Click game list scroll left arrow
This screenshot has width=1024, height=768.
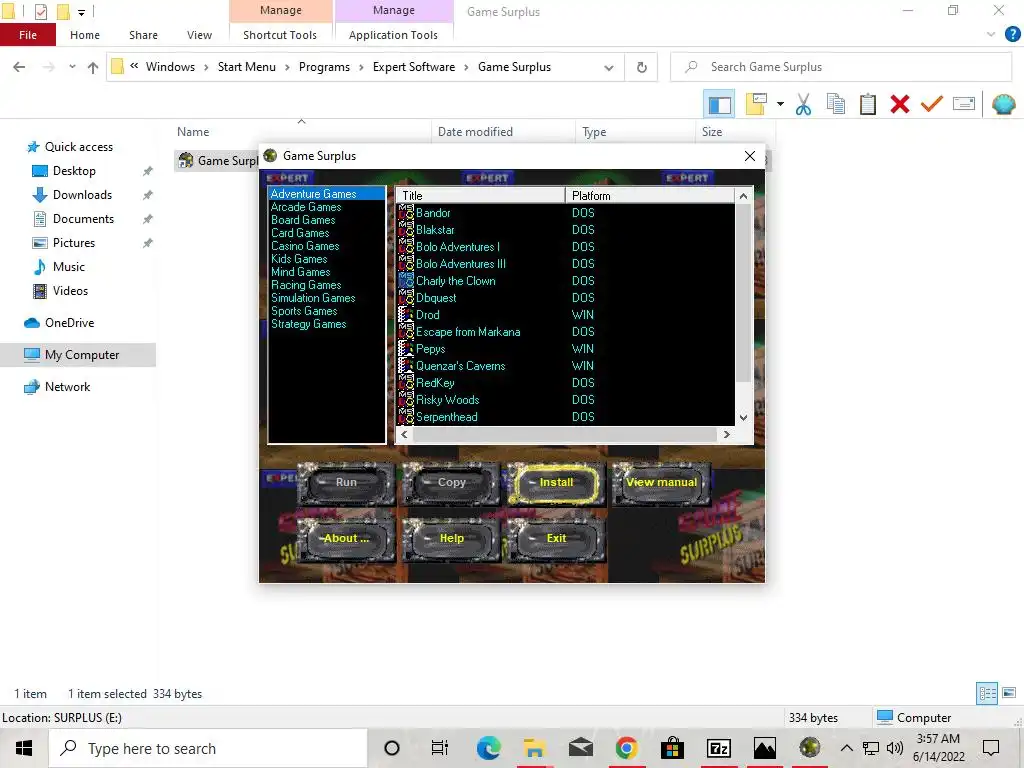[404, 434]
